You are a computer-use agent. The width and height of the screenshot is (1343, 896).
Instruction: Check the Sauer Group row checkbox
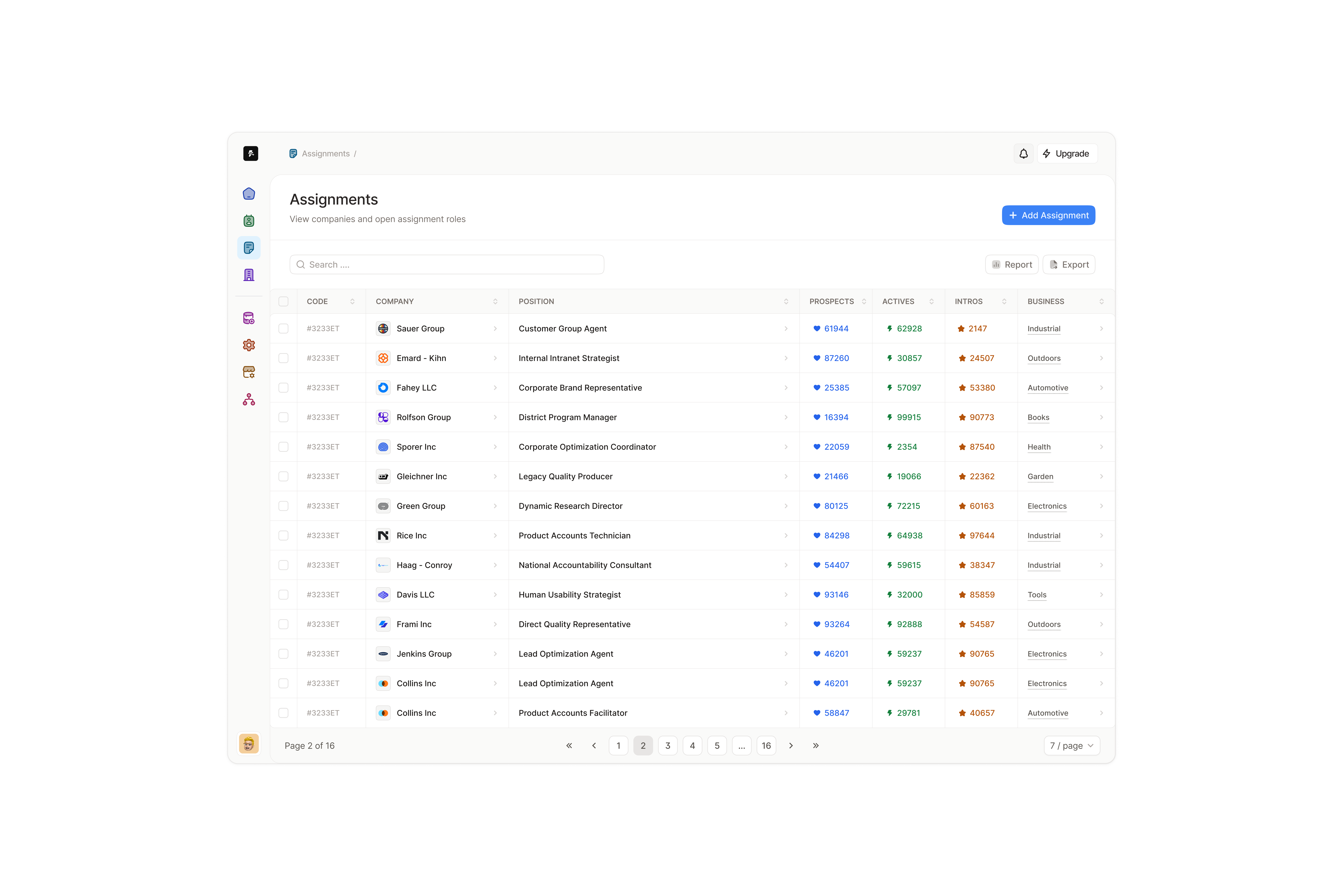283,329
